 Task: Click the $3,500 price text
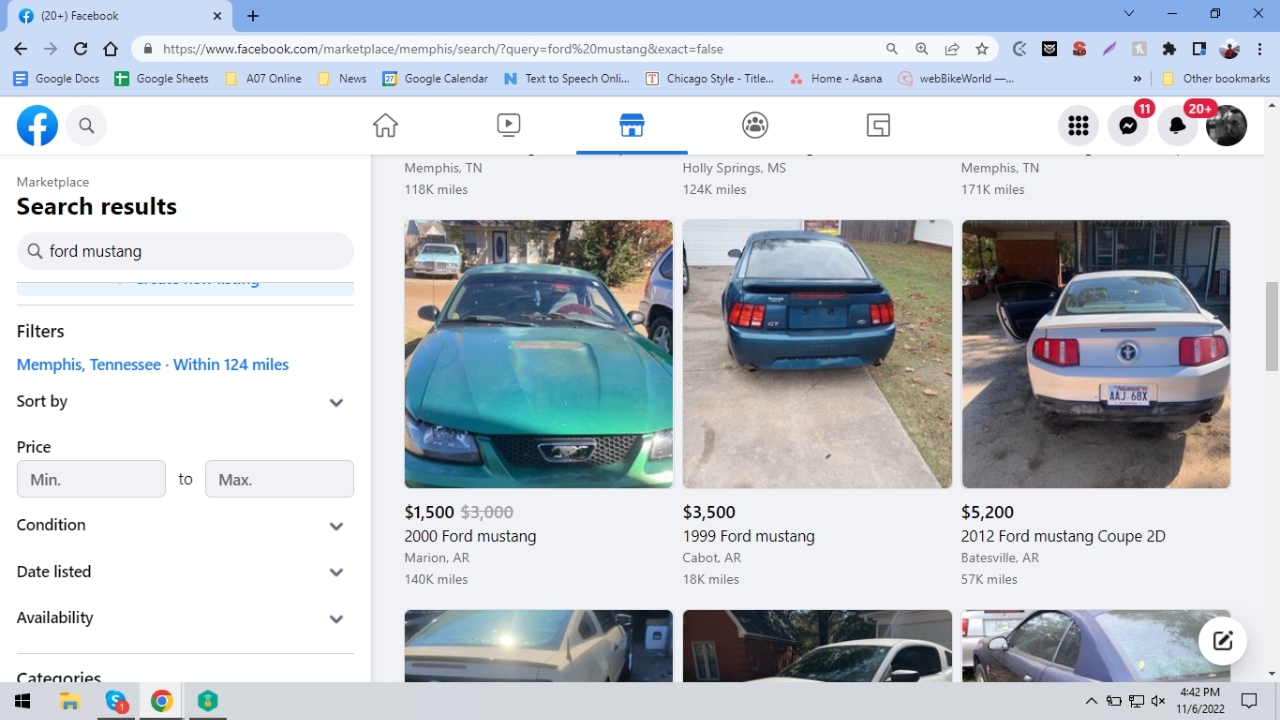709,512
